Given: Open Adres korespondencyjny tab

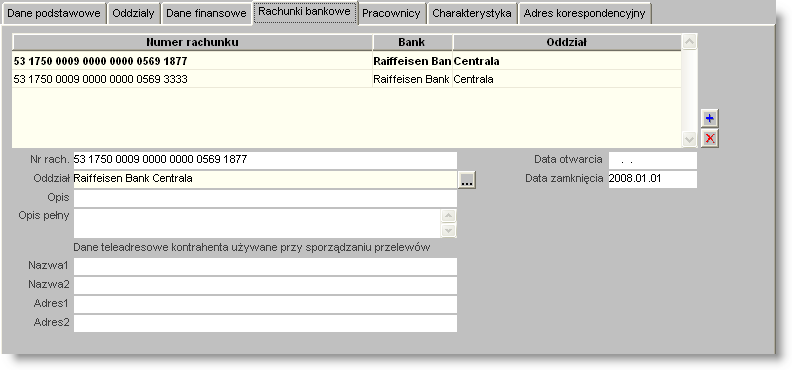Looking at the screenshot, I should coord(584,14).
